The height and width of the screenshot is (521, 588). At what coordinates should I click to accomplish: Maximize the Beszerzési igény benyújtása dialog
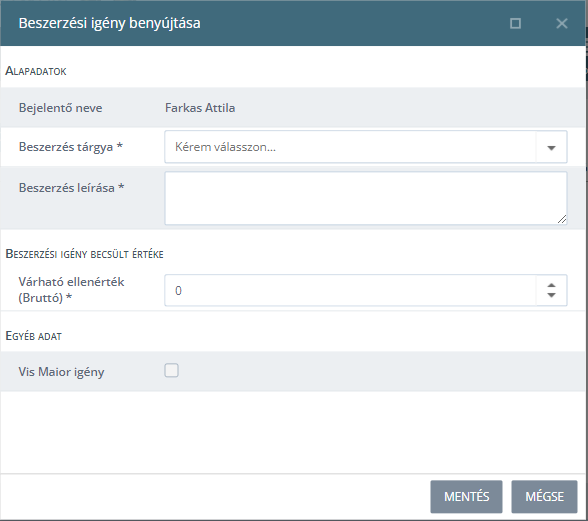(x=515, y=23)
